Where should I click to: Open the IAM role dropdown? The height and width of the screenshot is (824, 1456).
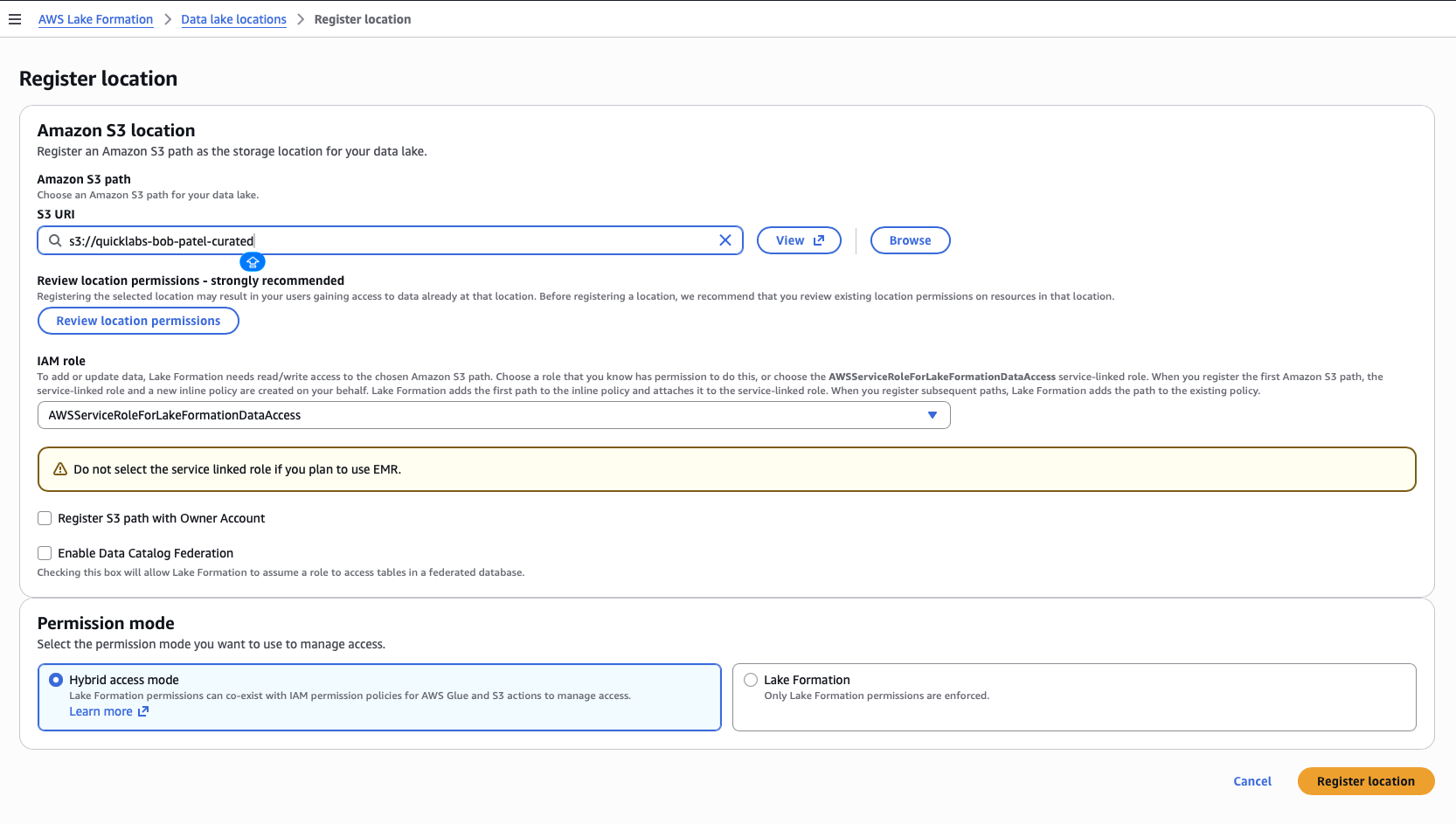pyautogui.click(x=494, y=415)
